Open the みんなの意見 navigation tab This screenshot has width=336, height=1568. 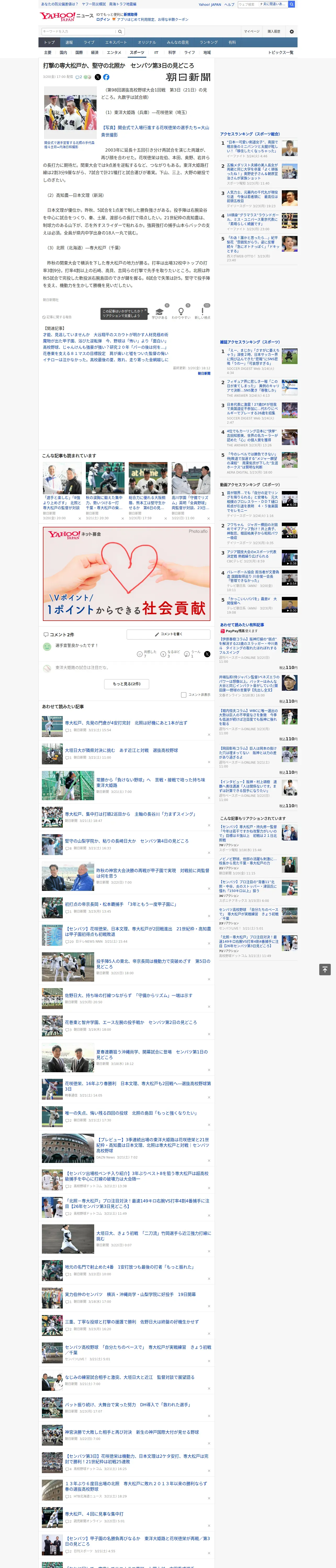(178, 42)
